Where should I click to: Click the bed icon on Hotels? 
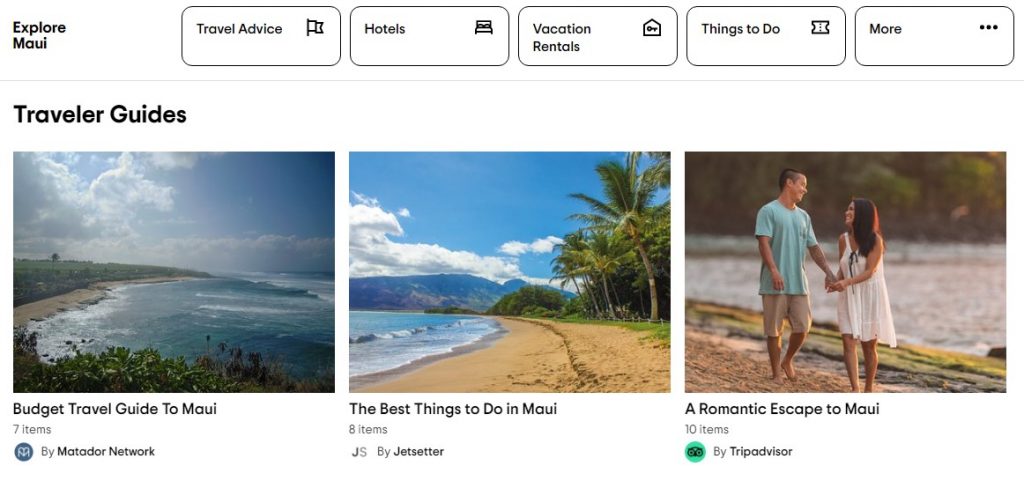[484, 28]
